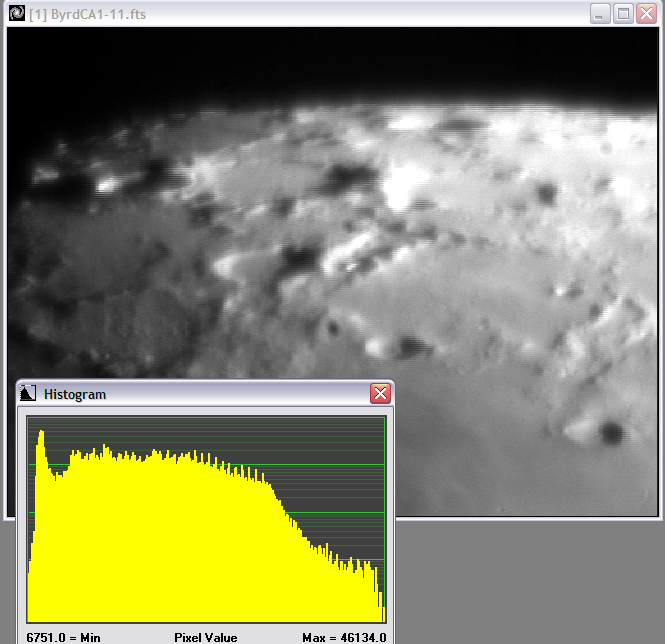Click the large dark crater at image's lower right
665x644 pixels.
coord(609,432)
